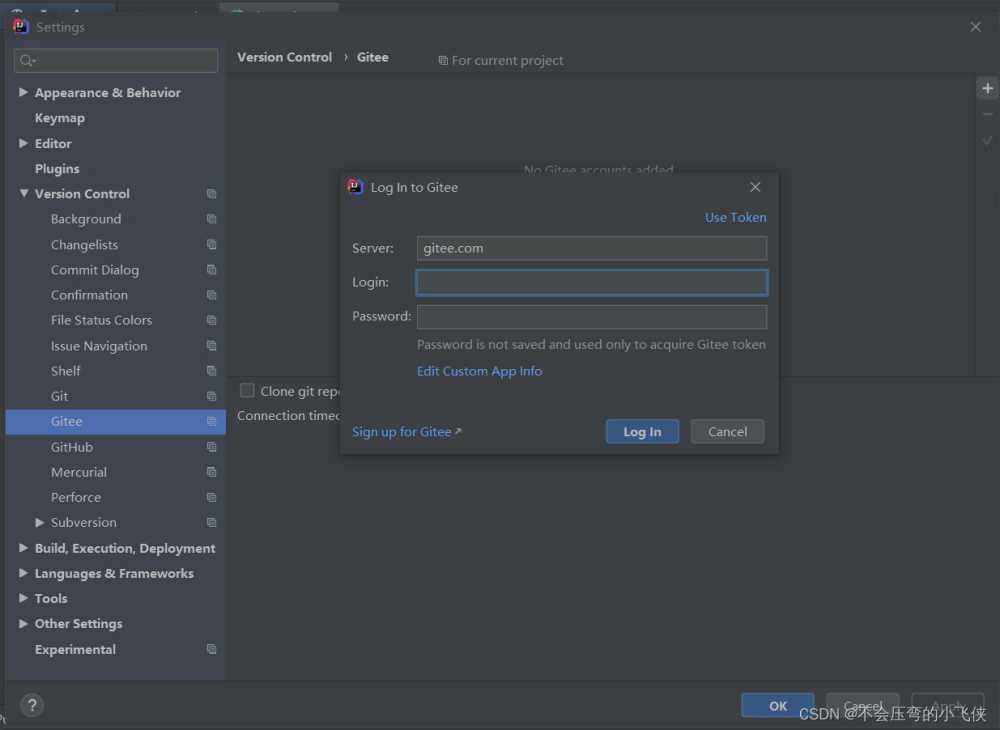
Task: Click the Login input field
Action: tap(591, 282)
